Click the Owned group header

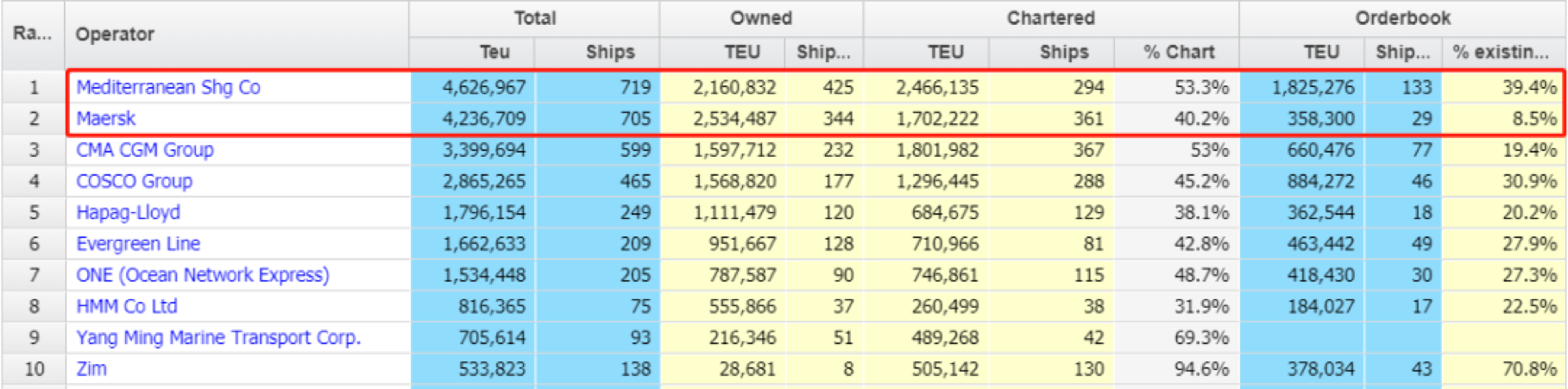click(x=760, y=18)
